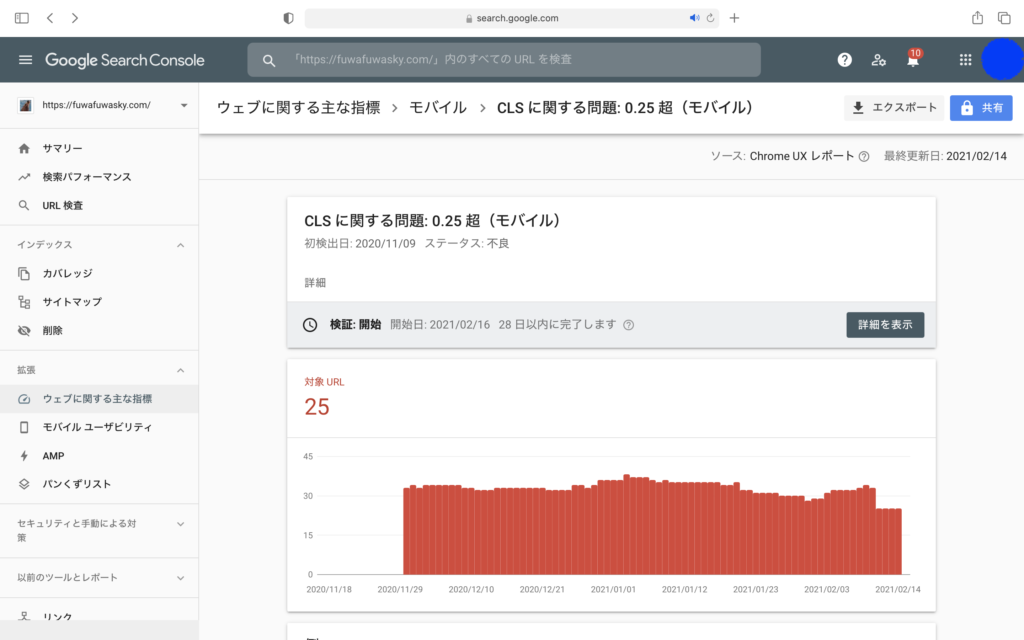Click the pages icon beside カバレッジ
The image size is (1024, 640).
pyautogui.click(x=24, y=274)
